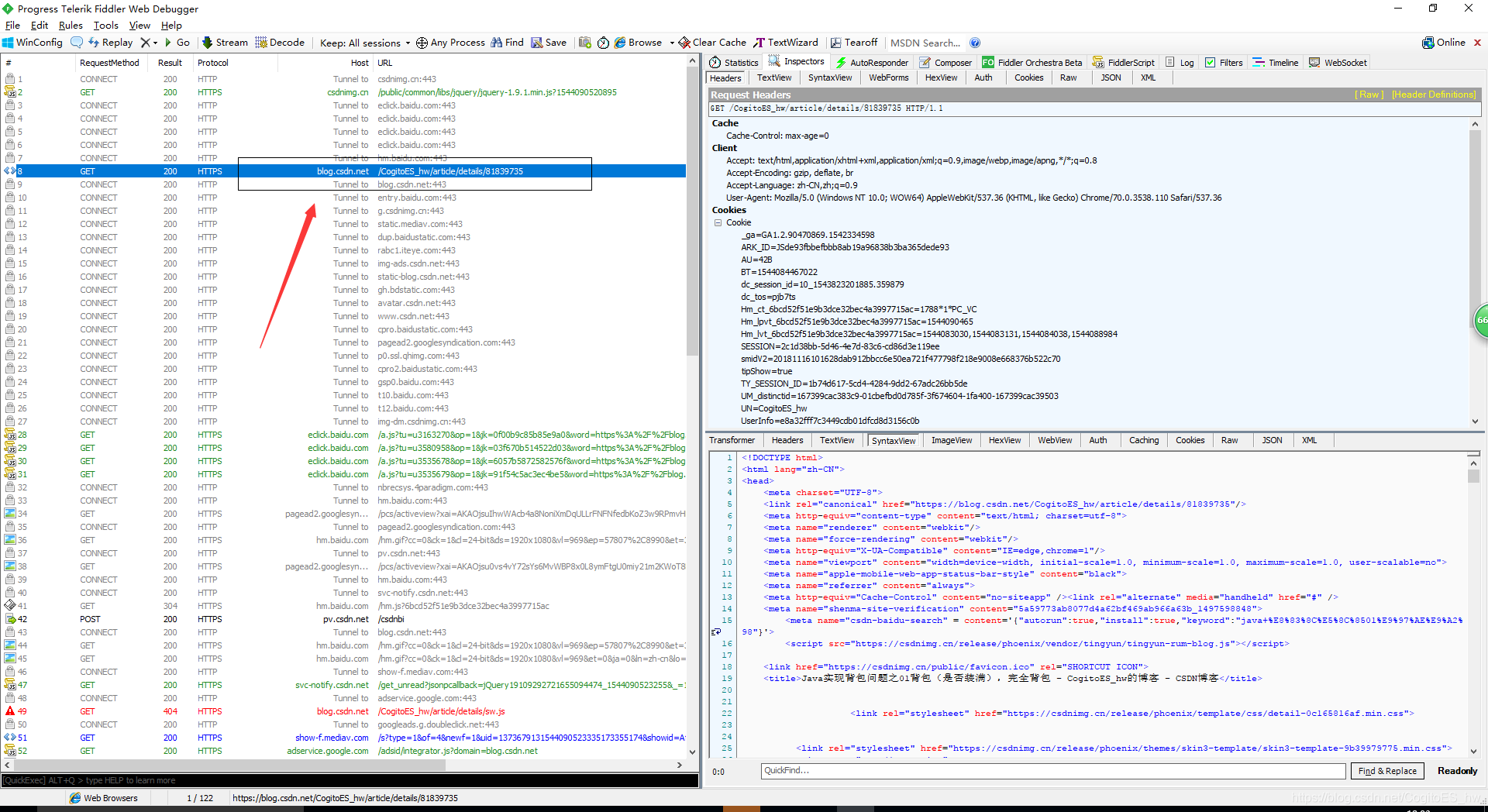The width and height of the screenshot is (1488, 812).
Task: Toggle Stream mode
Action: [x=225, y=43]
